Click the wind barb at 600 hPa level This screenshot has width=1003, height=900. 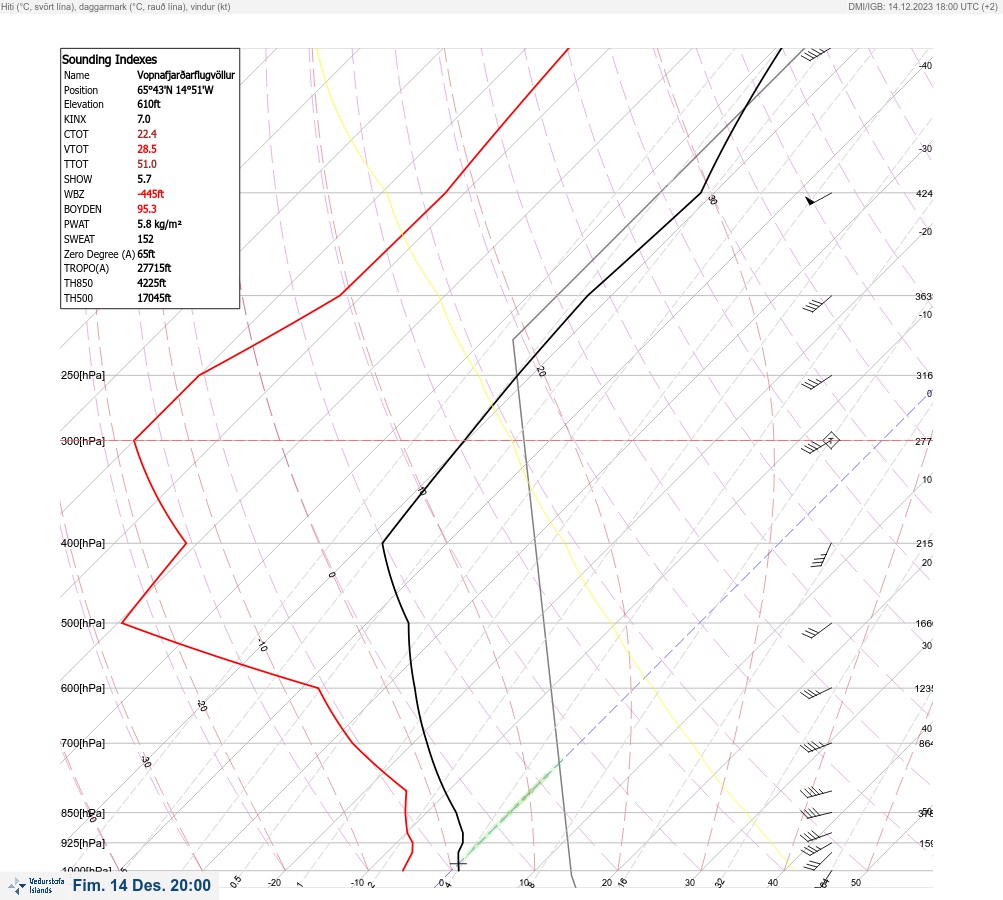pos(816,693)
